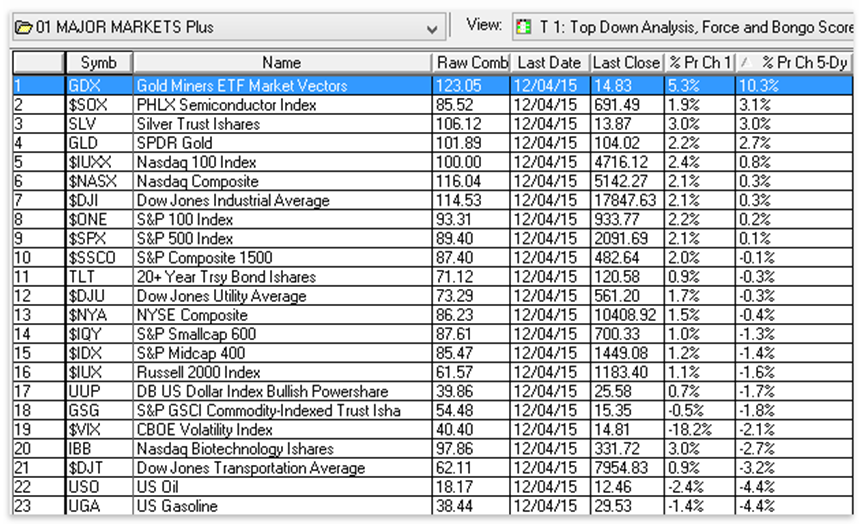Screen dimensions: 863x524
Task: Click Nasdaq 100 Index name
Action: click(196, 162)
